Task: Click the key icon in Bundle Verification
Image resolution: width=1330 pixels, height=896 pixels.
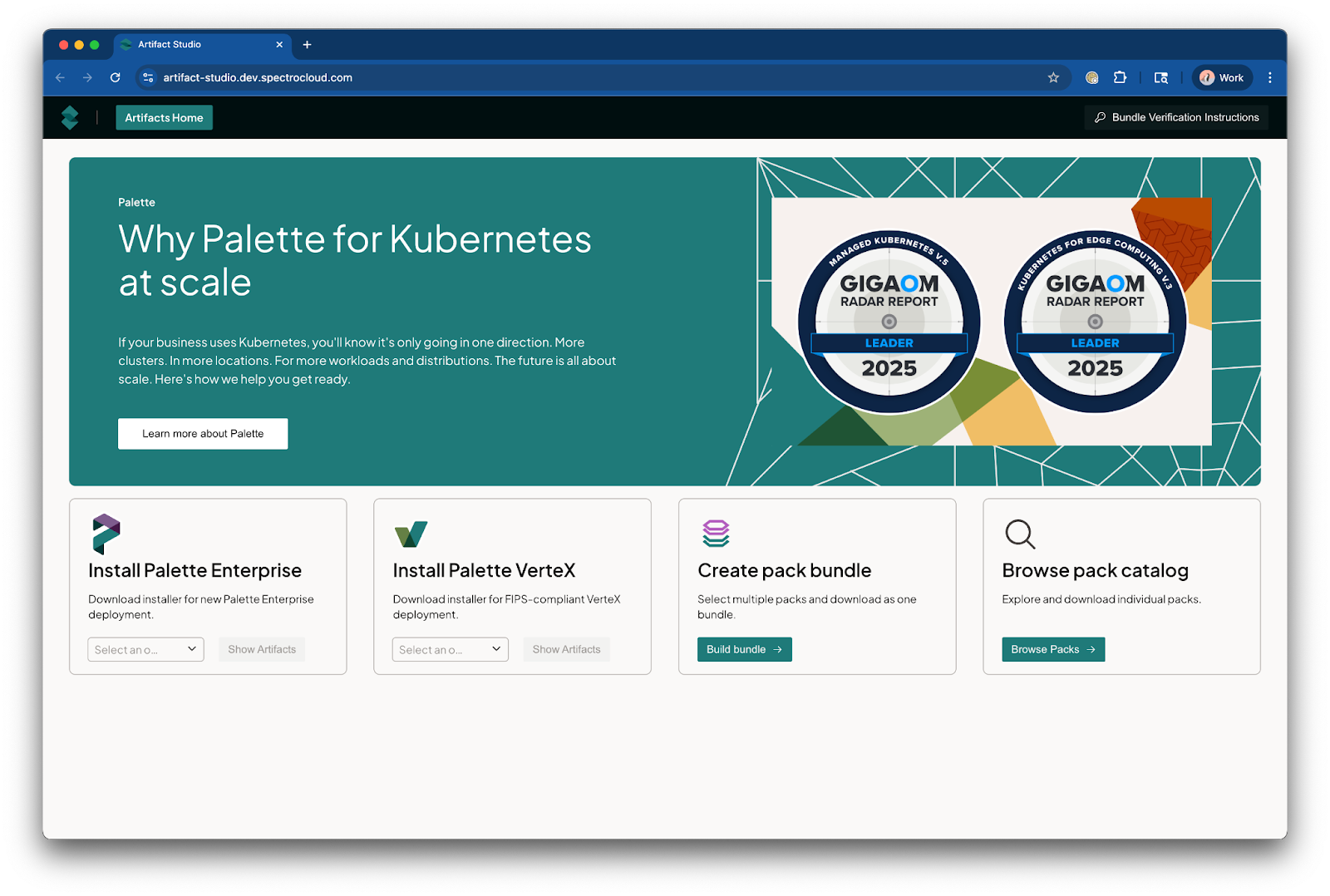Action: point(1100,117)
